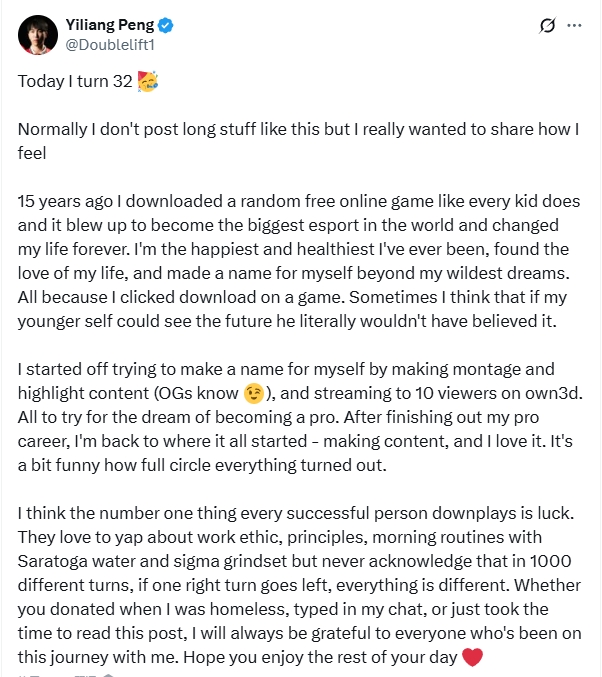This screenshot has width=602, height=677.
Task: Click the sentence "All because I clicked download"
Action: click(x=181, y=297)
